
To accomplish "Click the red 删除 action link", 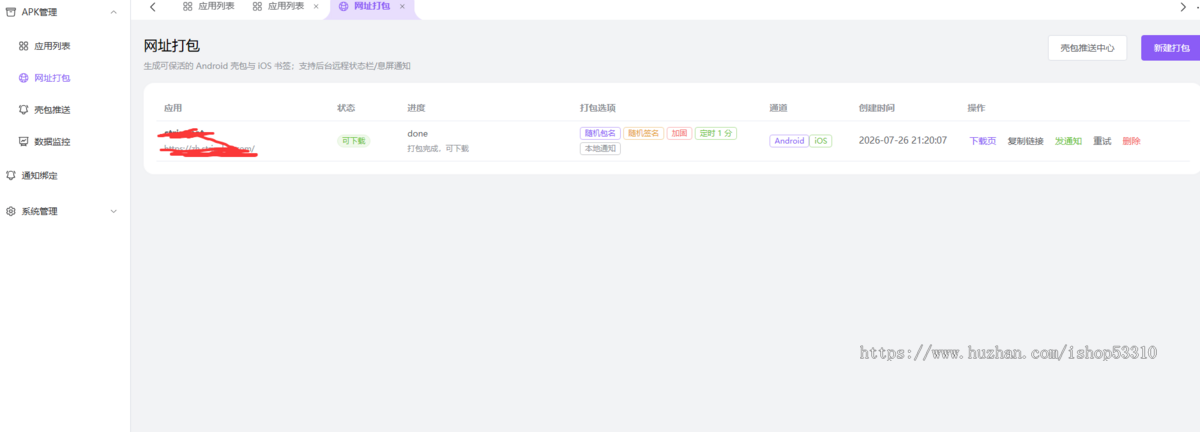I will (1131, 141).
